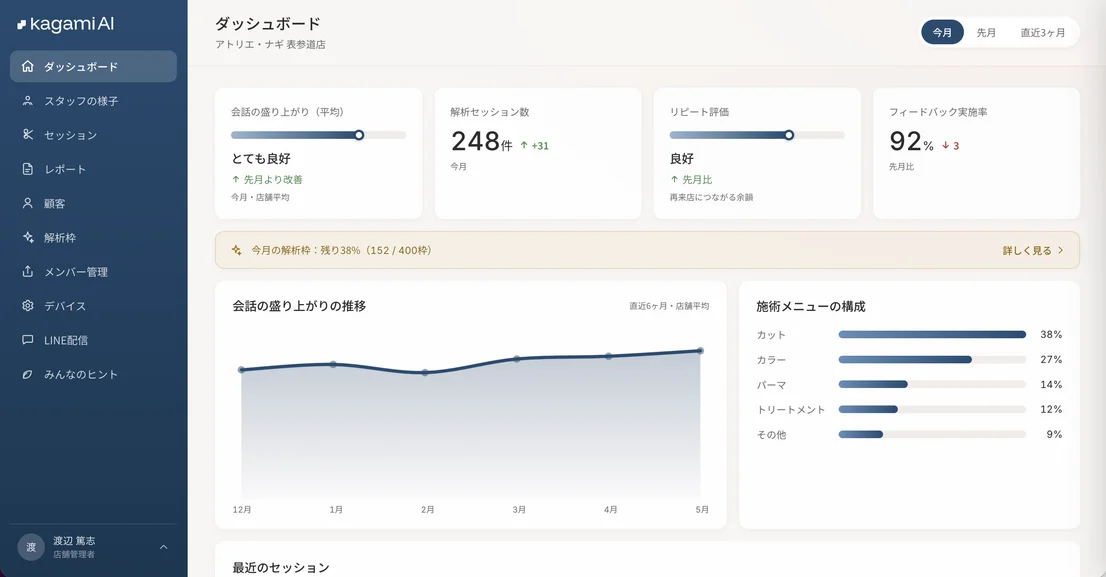Click the トリートメント 12% bar
Screen dimensions: 1106x577
pos(868,409)
